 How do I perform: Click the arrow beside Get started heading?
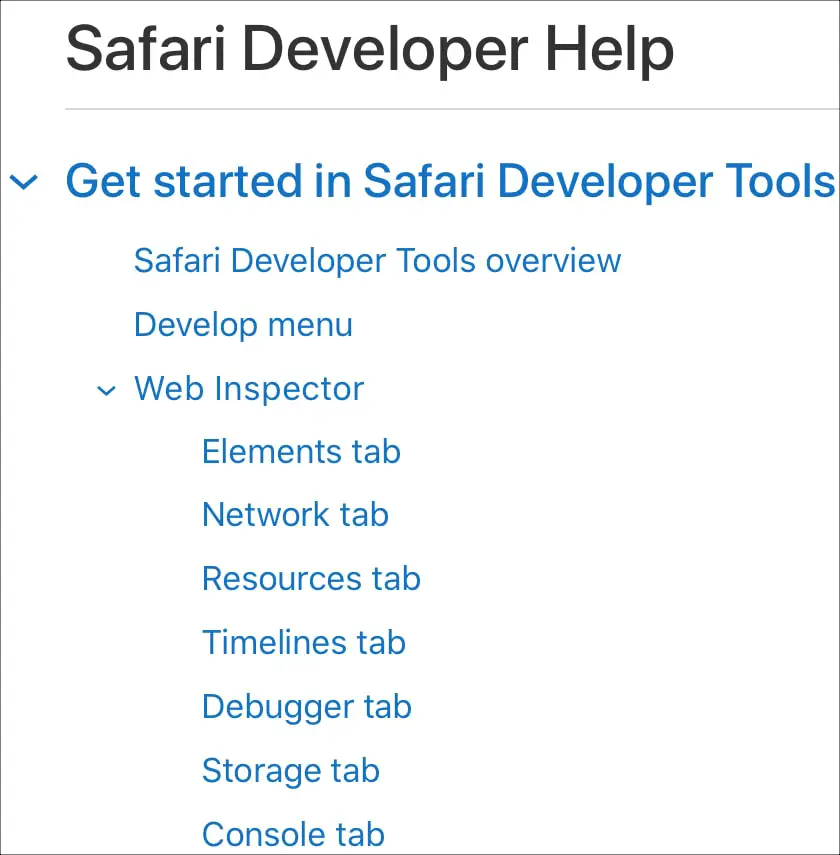point(24,182)
